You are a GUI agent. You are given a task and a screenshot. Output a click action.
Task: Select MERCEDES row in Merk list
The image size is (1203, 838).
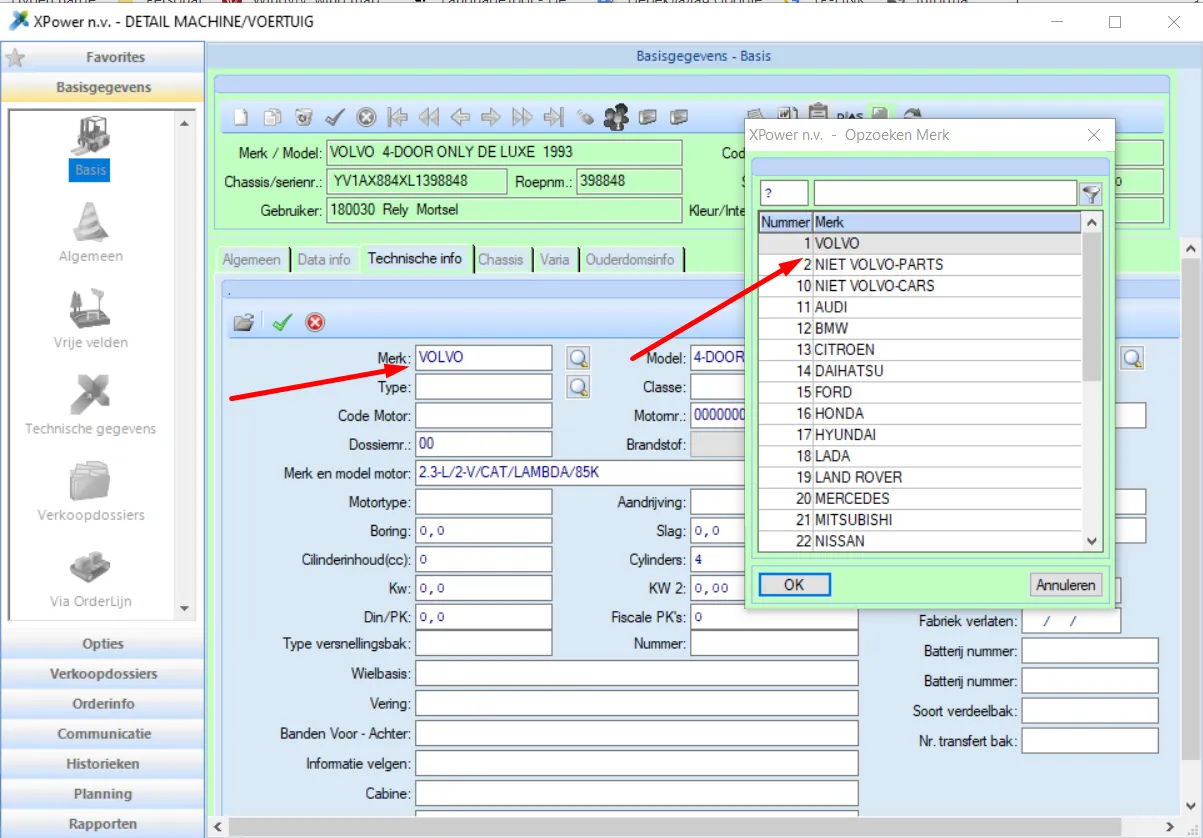coord(920,498)
